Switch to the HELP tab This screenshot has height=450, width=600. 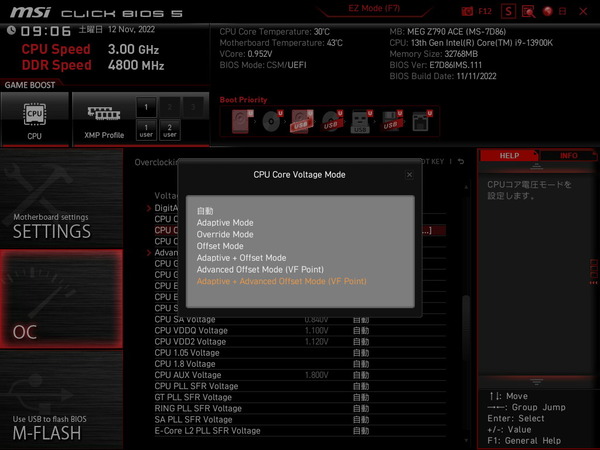pyautogui.click(x=509, y=156)
